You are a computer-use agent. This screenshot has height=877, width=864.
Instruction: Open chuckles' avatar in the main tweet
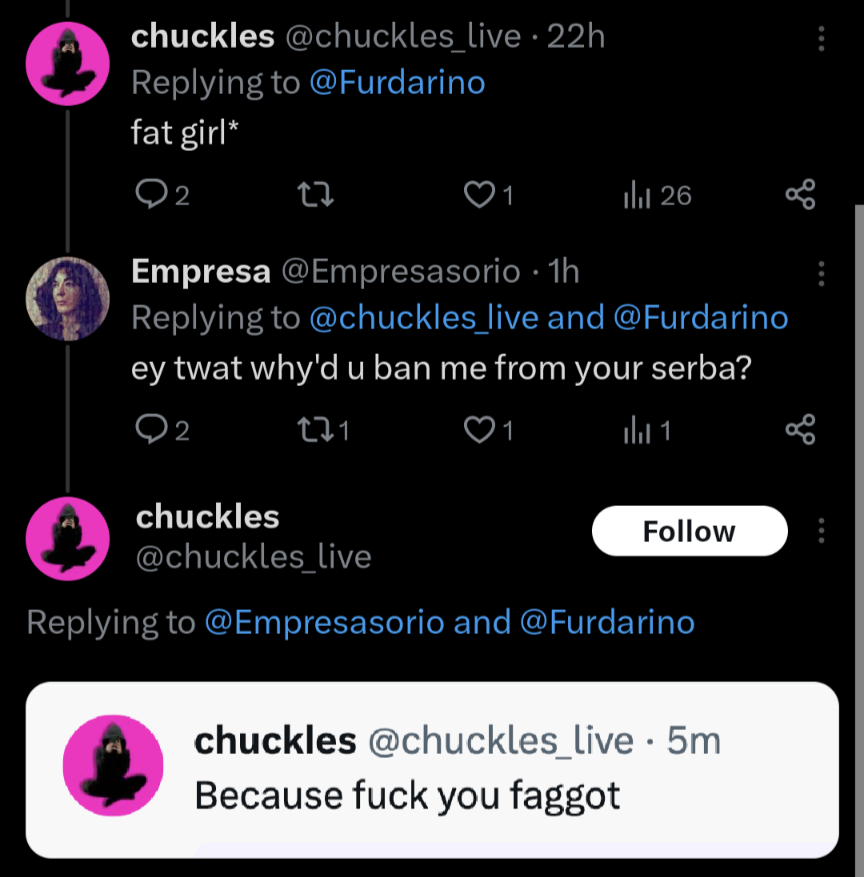(x=67, y=540)
